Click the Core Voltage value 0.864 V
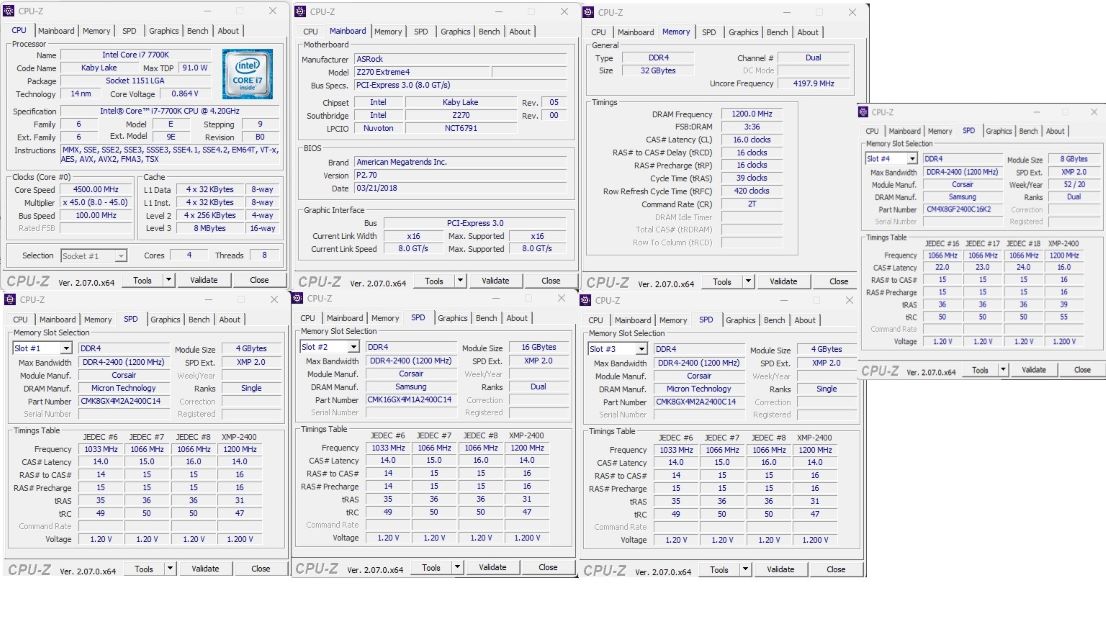The height and width of the screenshot is (622, 1106). [185, 94]
